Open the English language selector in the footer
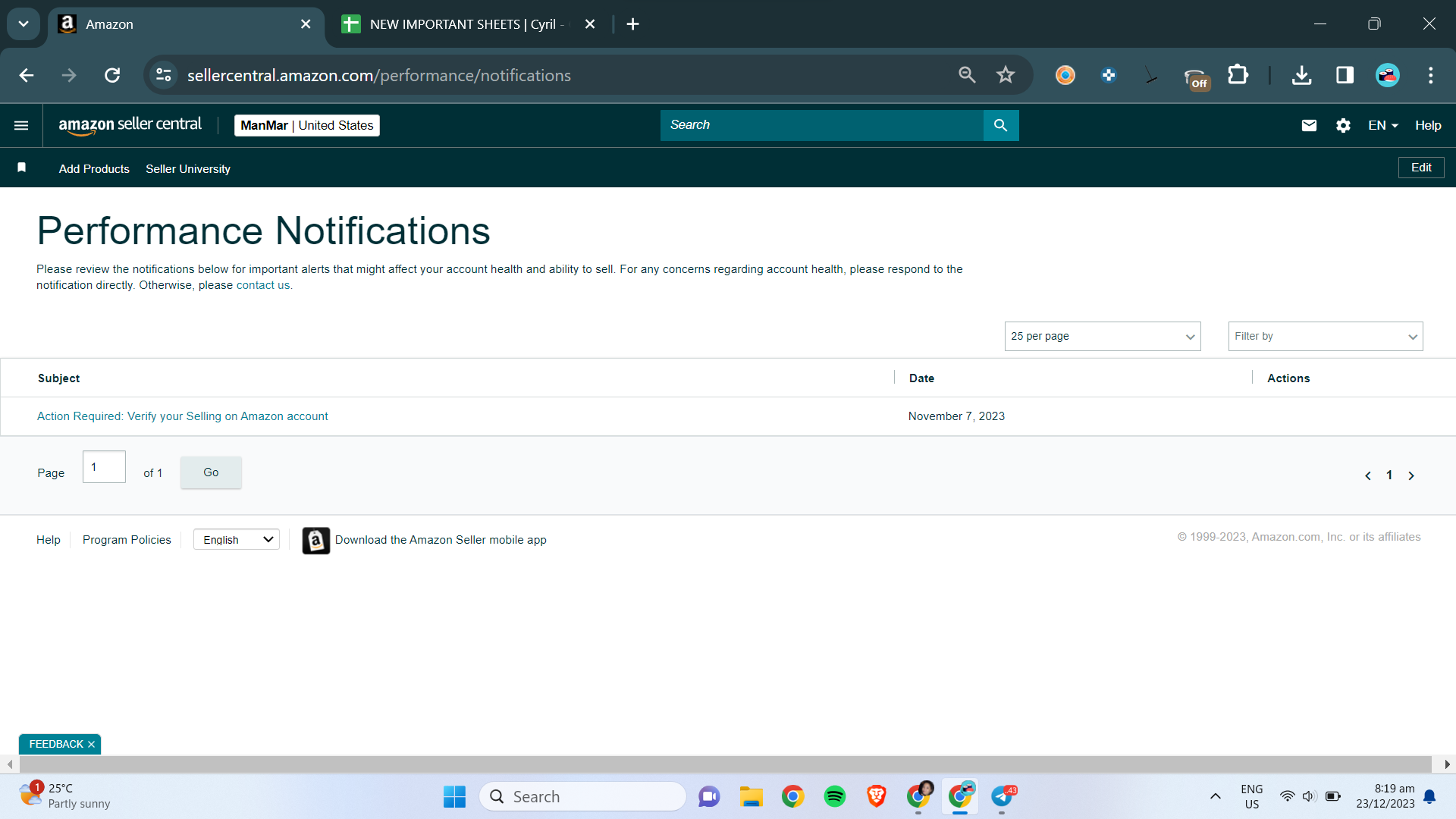This screenshot has height=819, width=1456. tap(237, 539)
